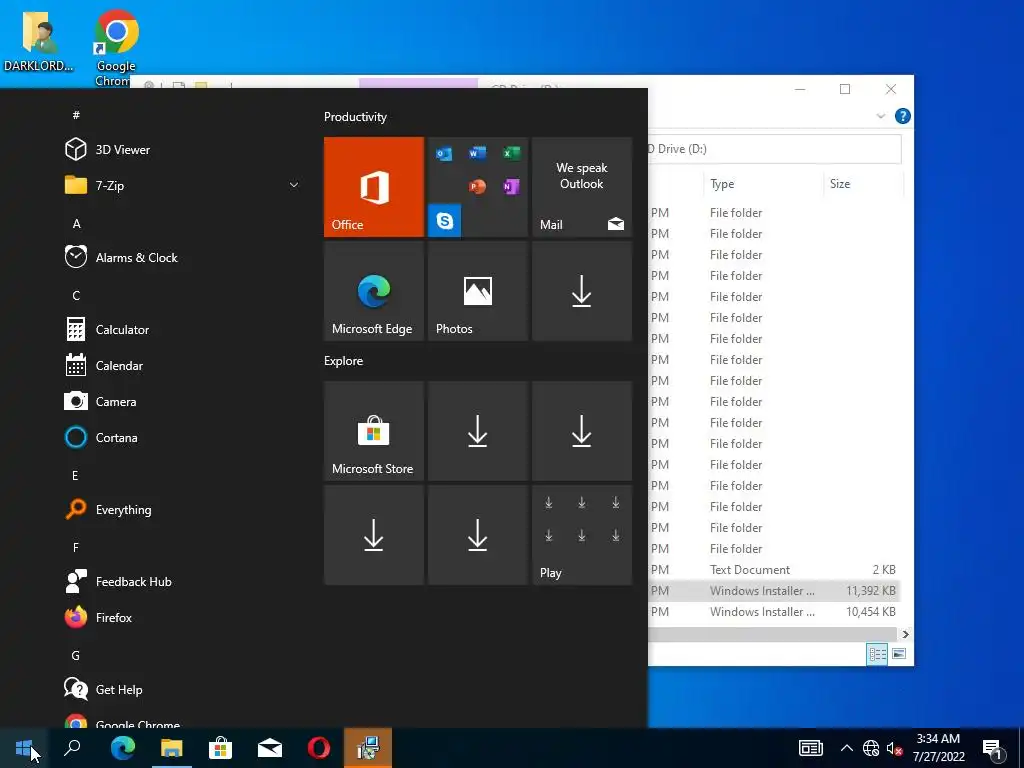
Task: Open News and interests taskbar icon
Action: [x=810, y=748]
